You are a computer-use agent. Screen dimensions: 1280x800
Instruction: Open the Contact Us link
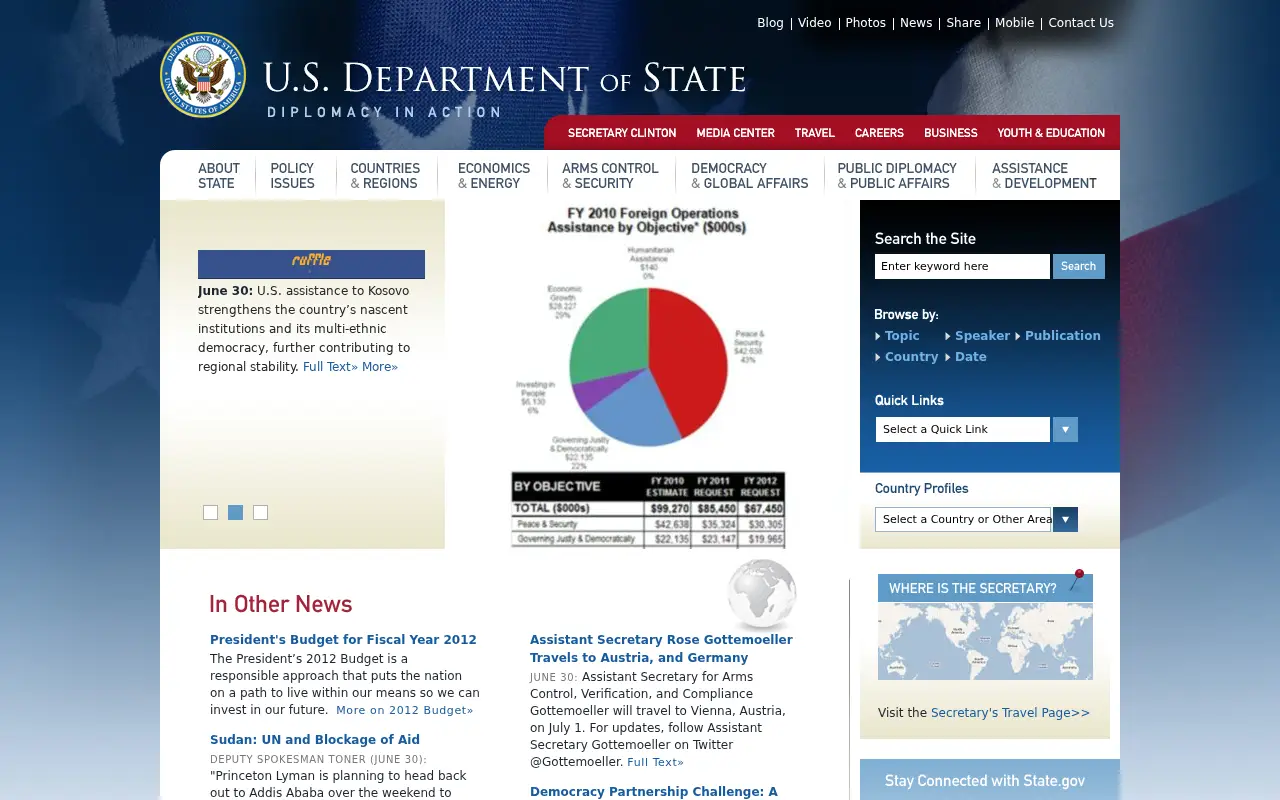(x=1081, y=23)
